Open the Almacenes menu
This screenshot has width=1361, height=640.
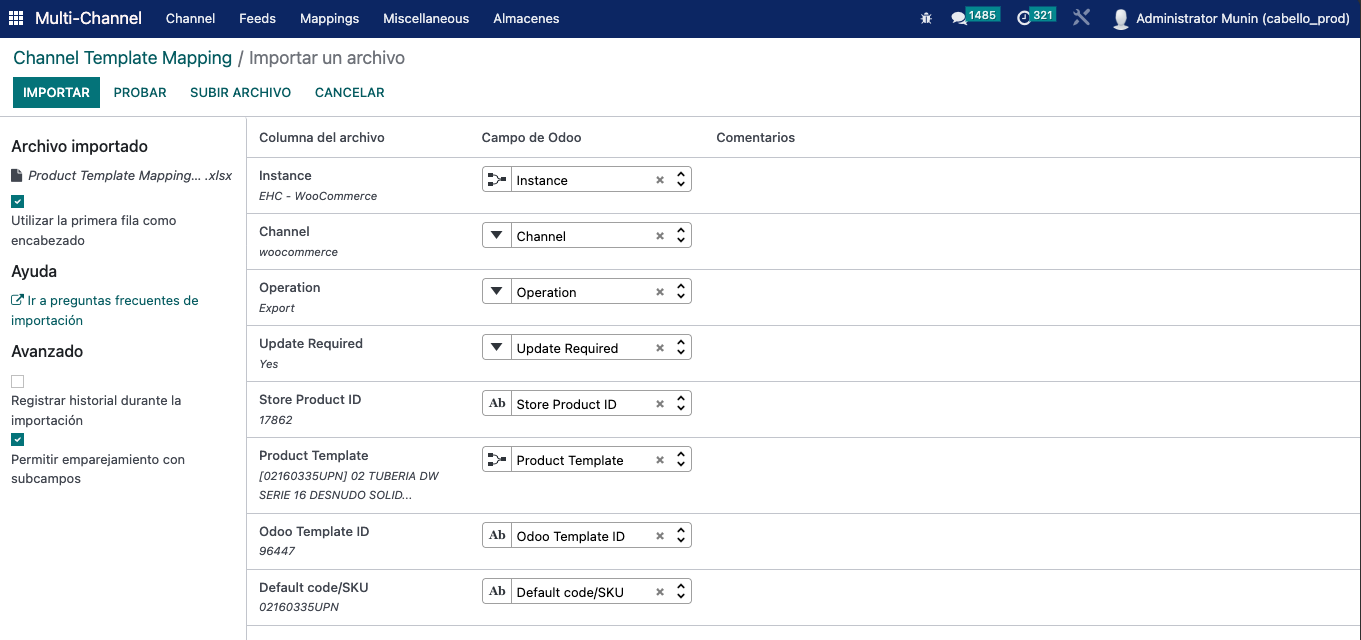[x=526, y=18]
